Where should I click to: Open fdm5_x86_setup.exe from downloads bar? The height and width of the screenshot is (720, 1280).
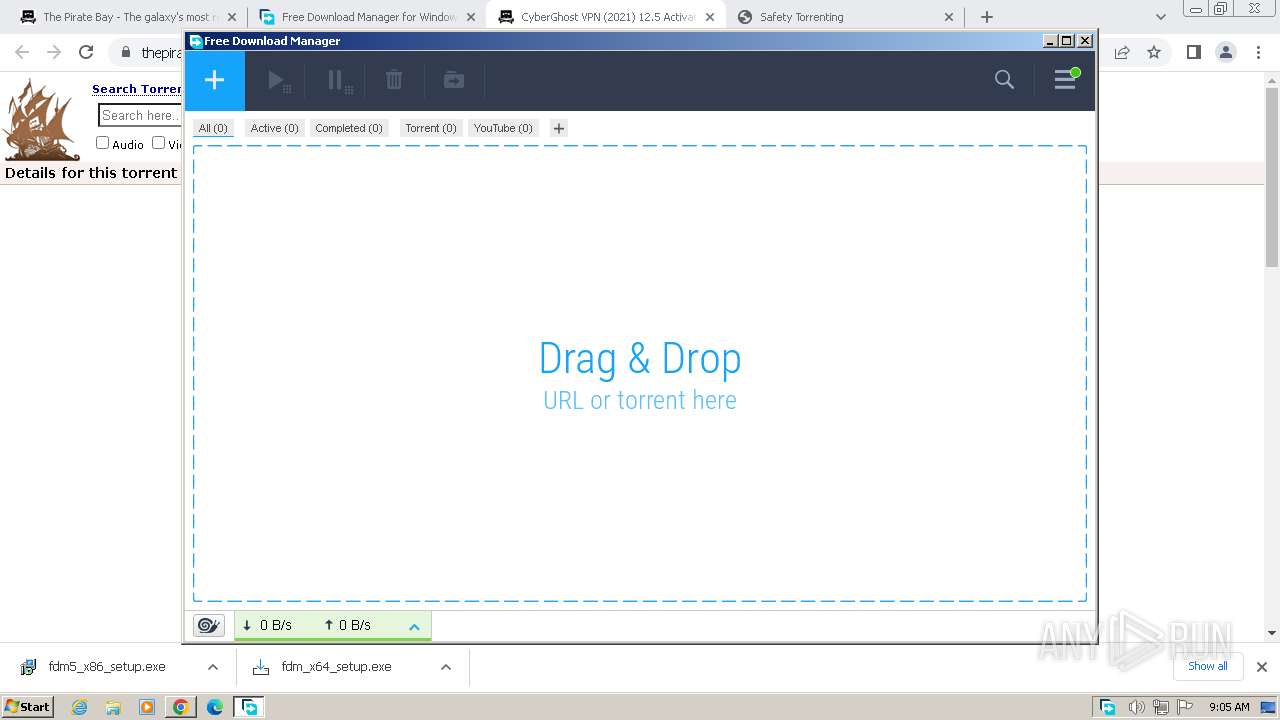coord(106,667)
